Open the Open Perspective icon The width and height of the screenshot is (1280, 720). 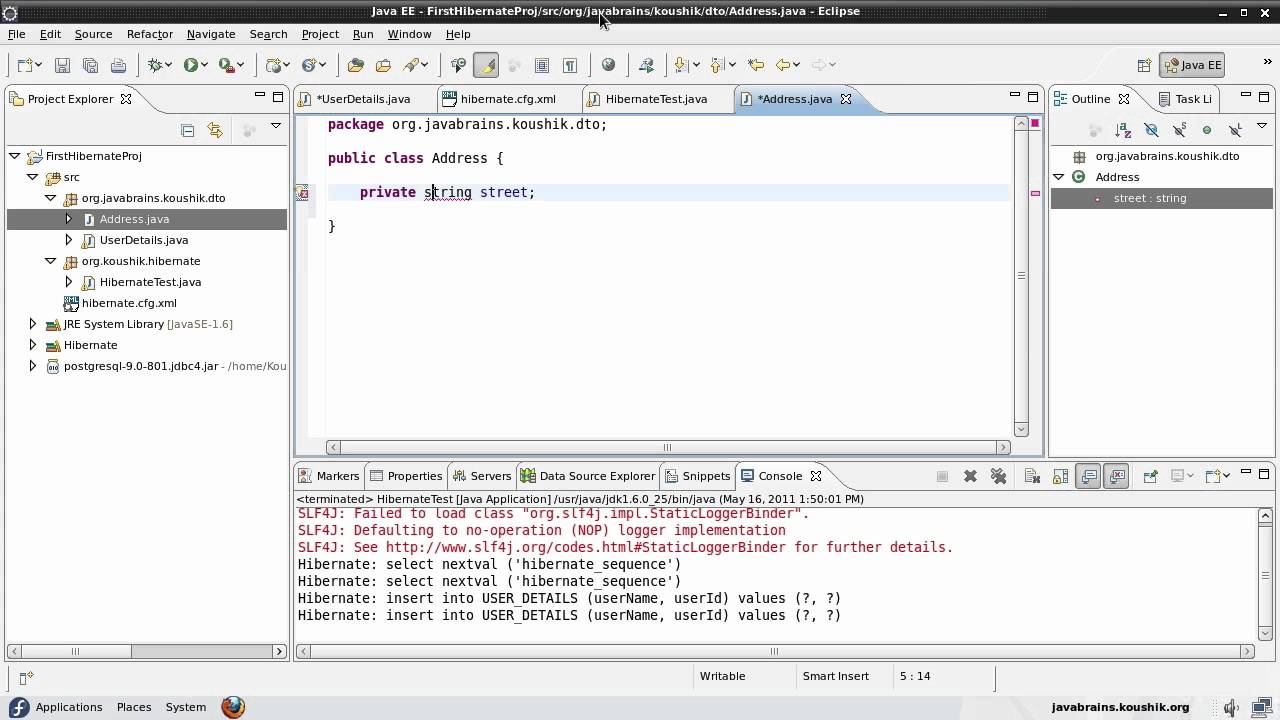pos(1144,65)
